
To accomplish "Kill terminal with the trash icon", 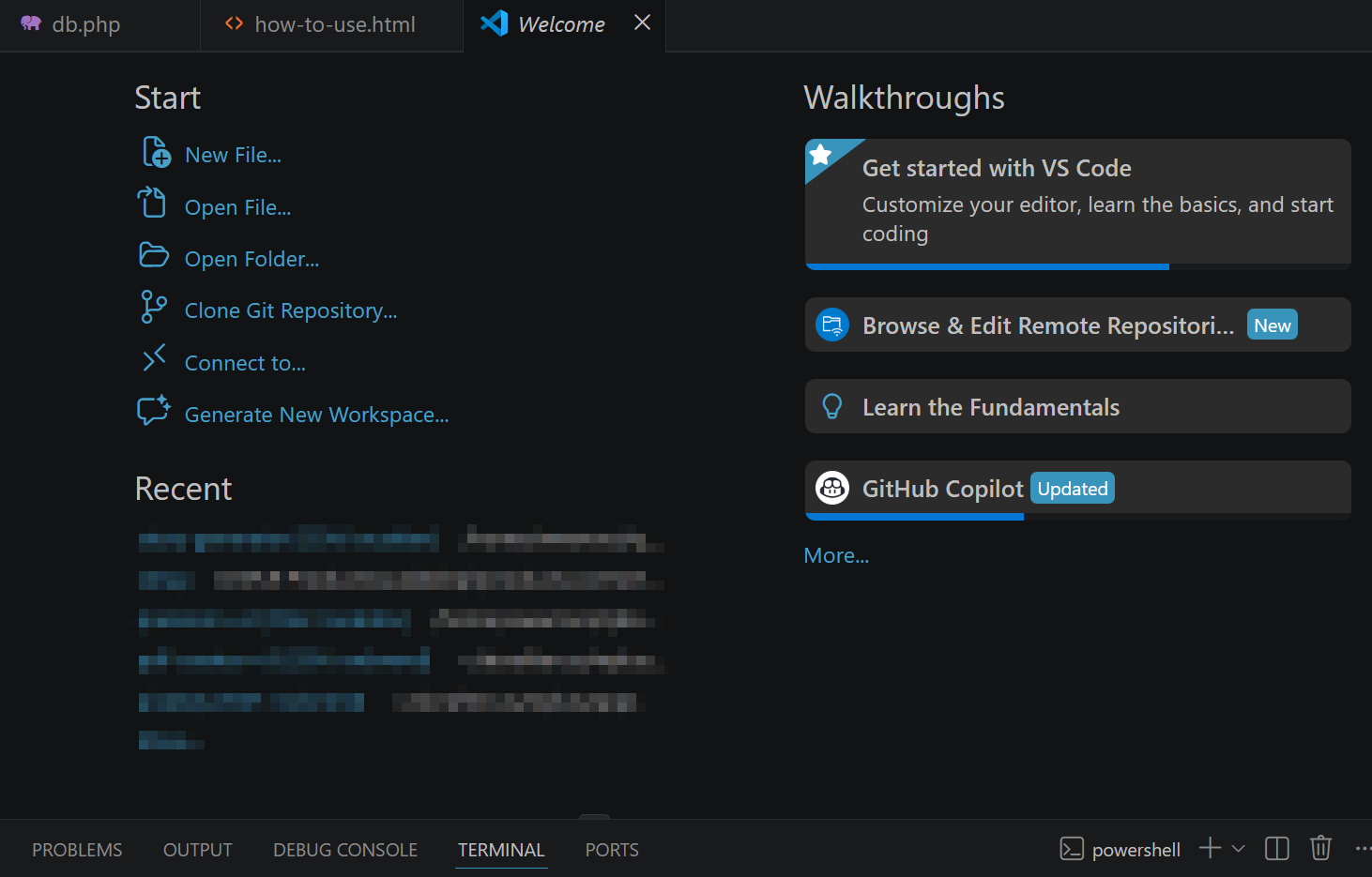I will [x=1321, y=848].
